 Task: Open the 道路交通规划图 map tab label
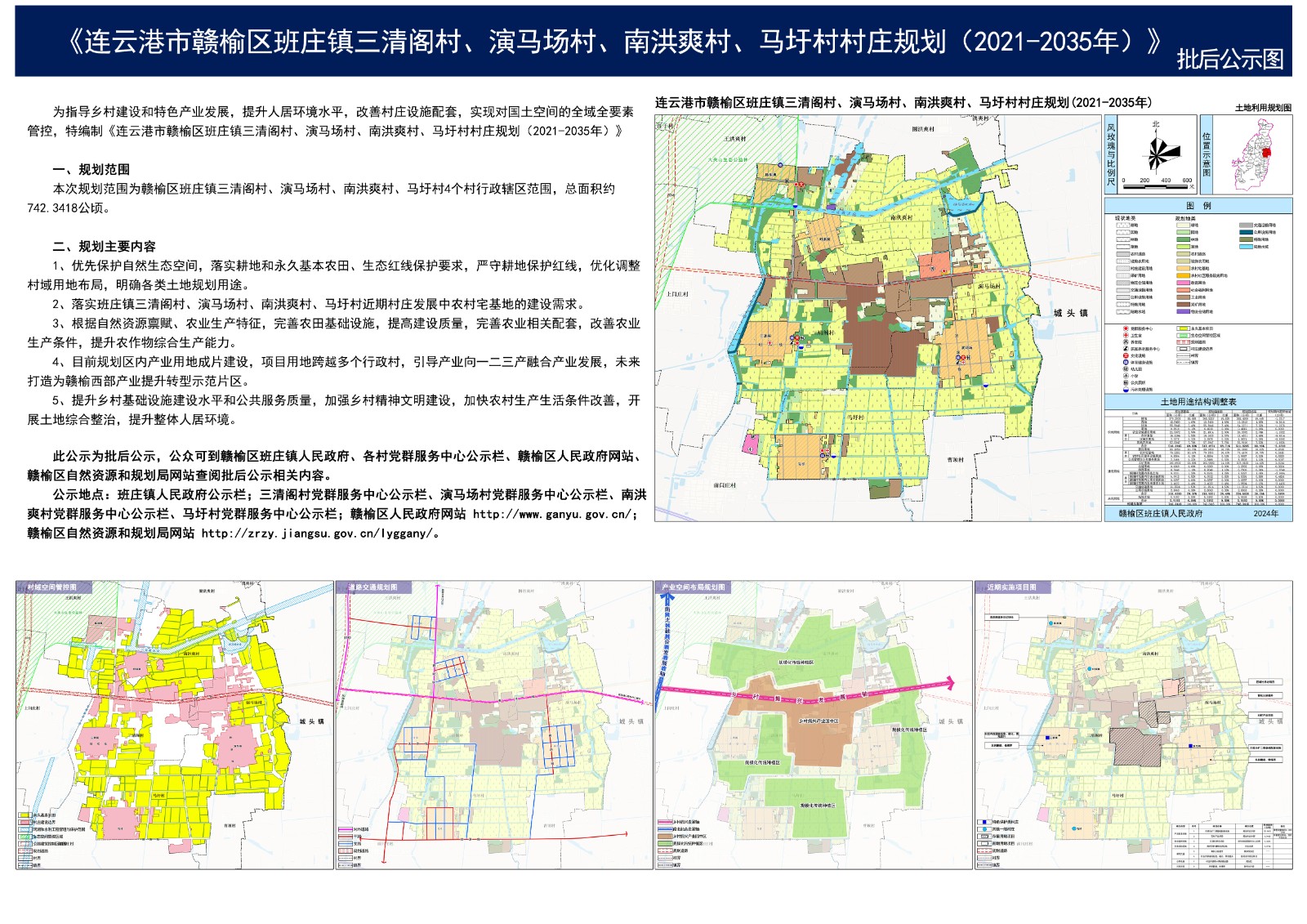pyautogui.click(x=373, y=587)
